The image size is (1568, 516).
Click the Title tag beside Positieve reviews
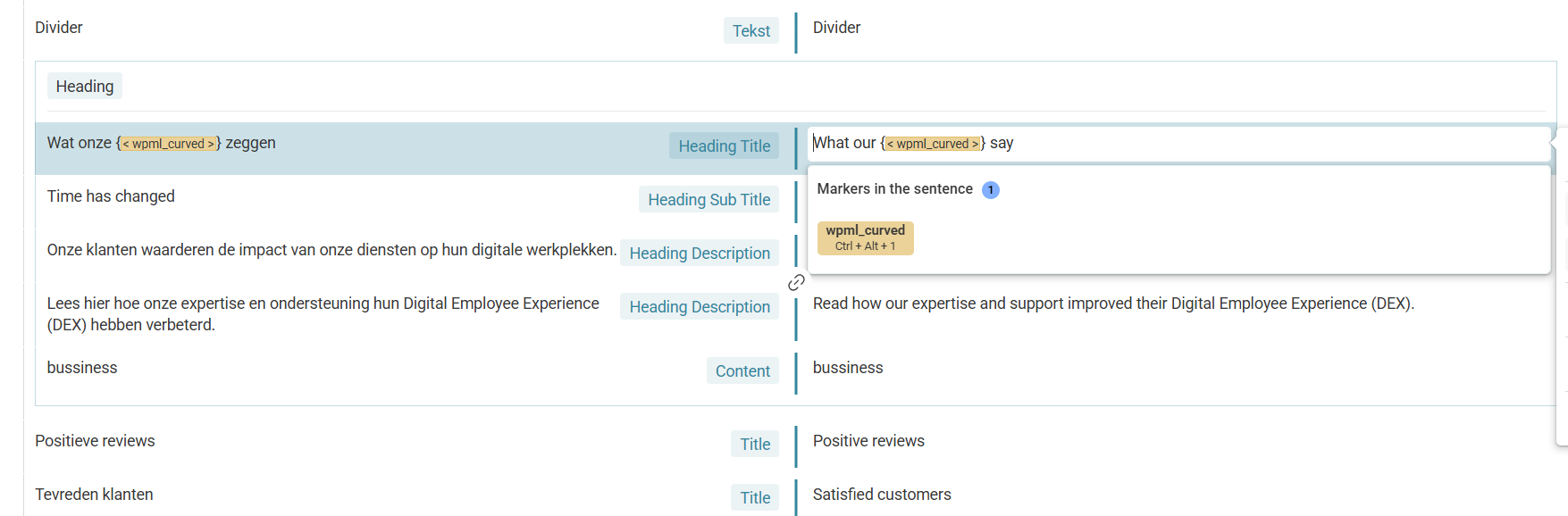point(755,445)
